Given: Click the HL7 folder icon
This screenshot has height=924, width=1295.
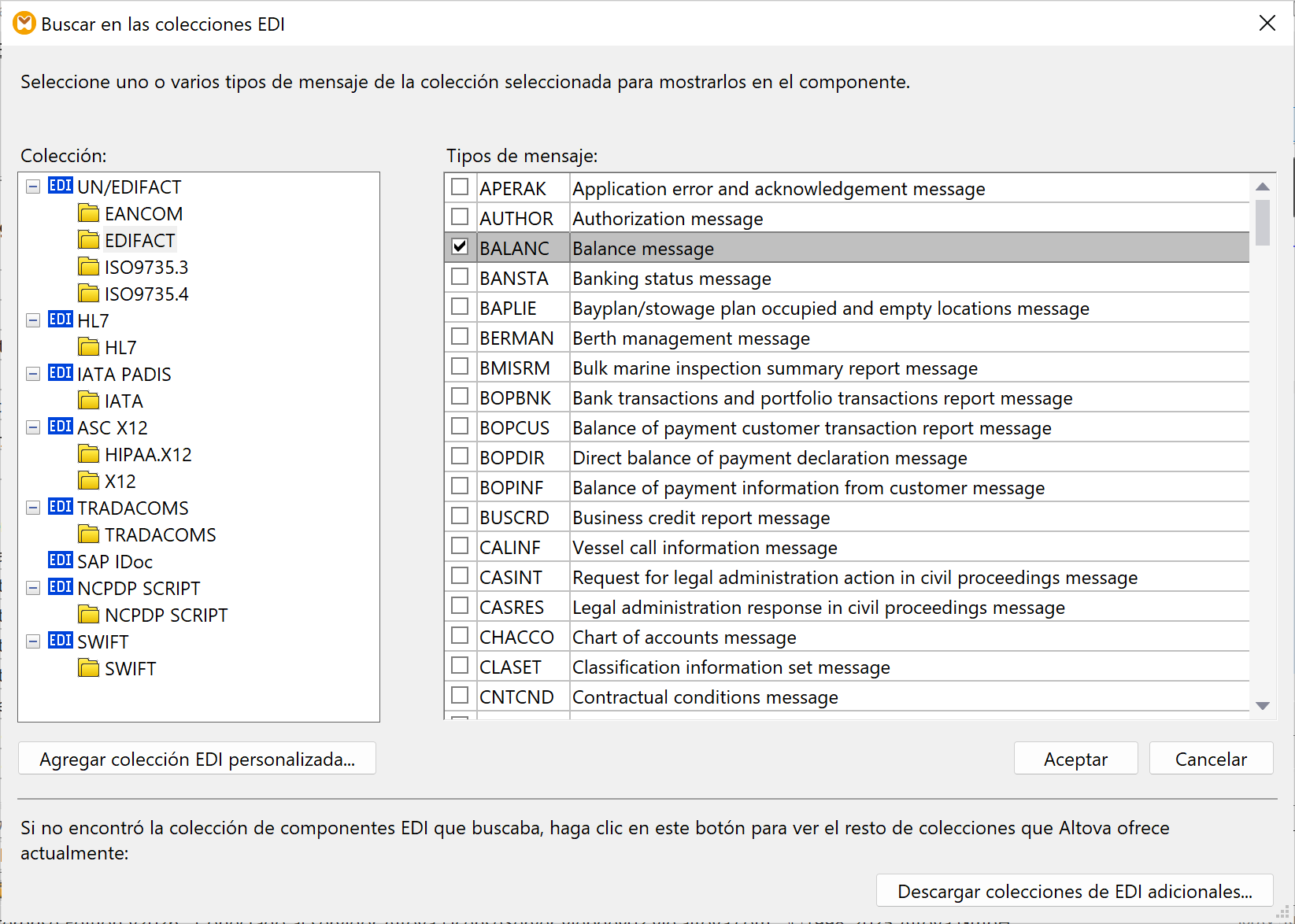Looking at the screenshot, I should pos(89,346).
